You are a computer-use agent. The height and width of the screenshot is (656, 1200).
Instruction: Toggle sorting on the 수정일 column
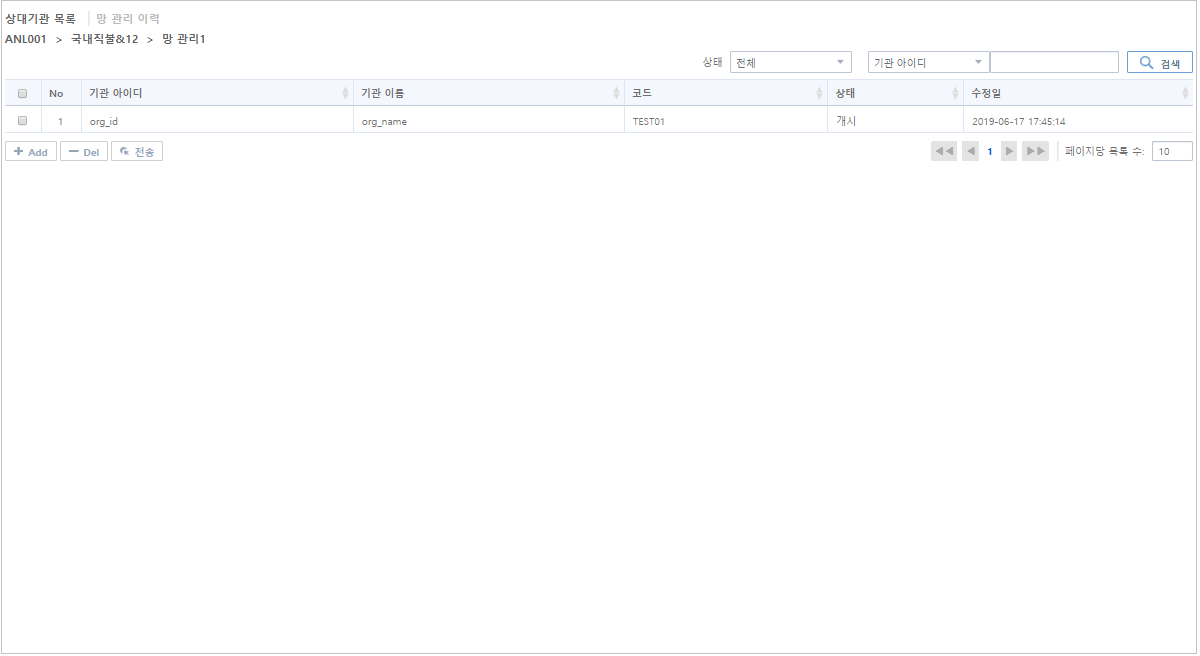[1184, 92]
